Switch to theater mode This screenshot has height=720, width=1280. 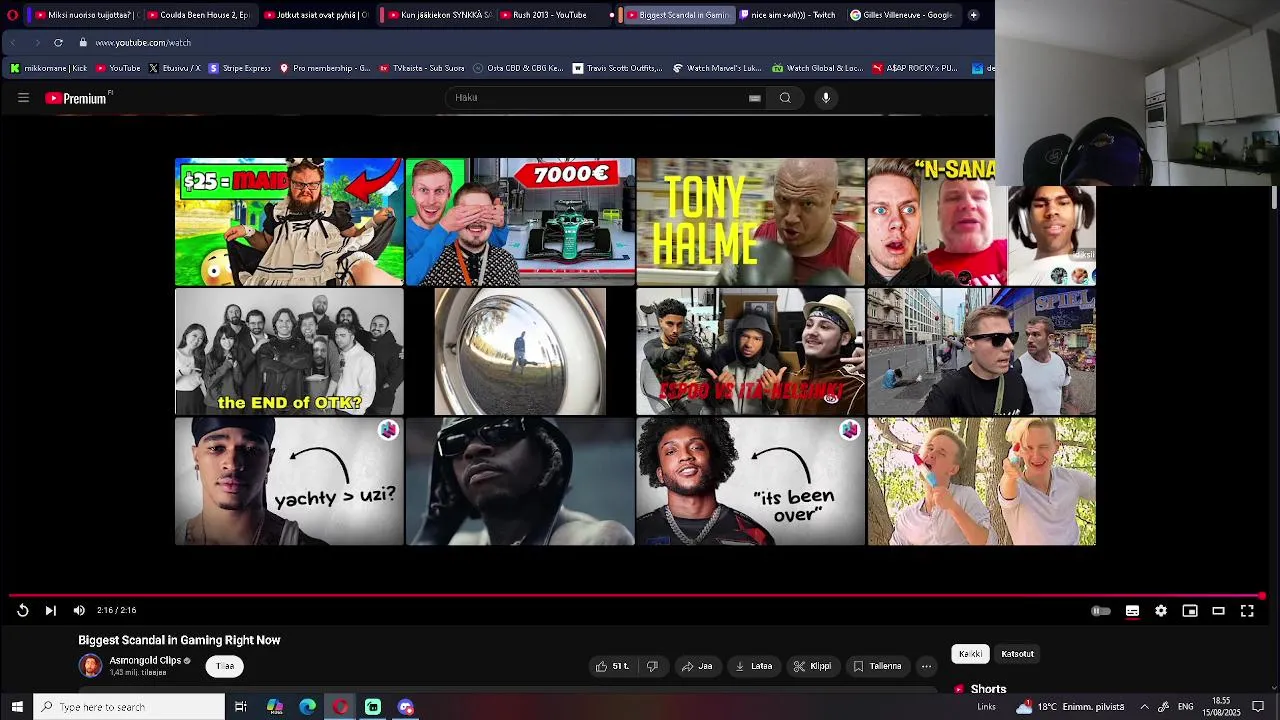(1218, 611)
